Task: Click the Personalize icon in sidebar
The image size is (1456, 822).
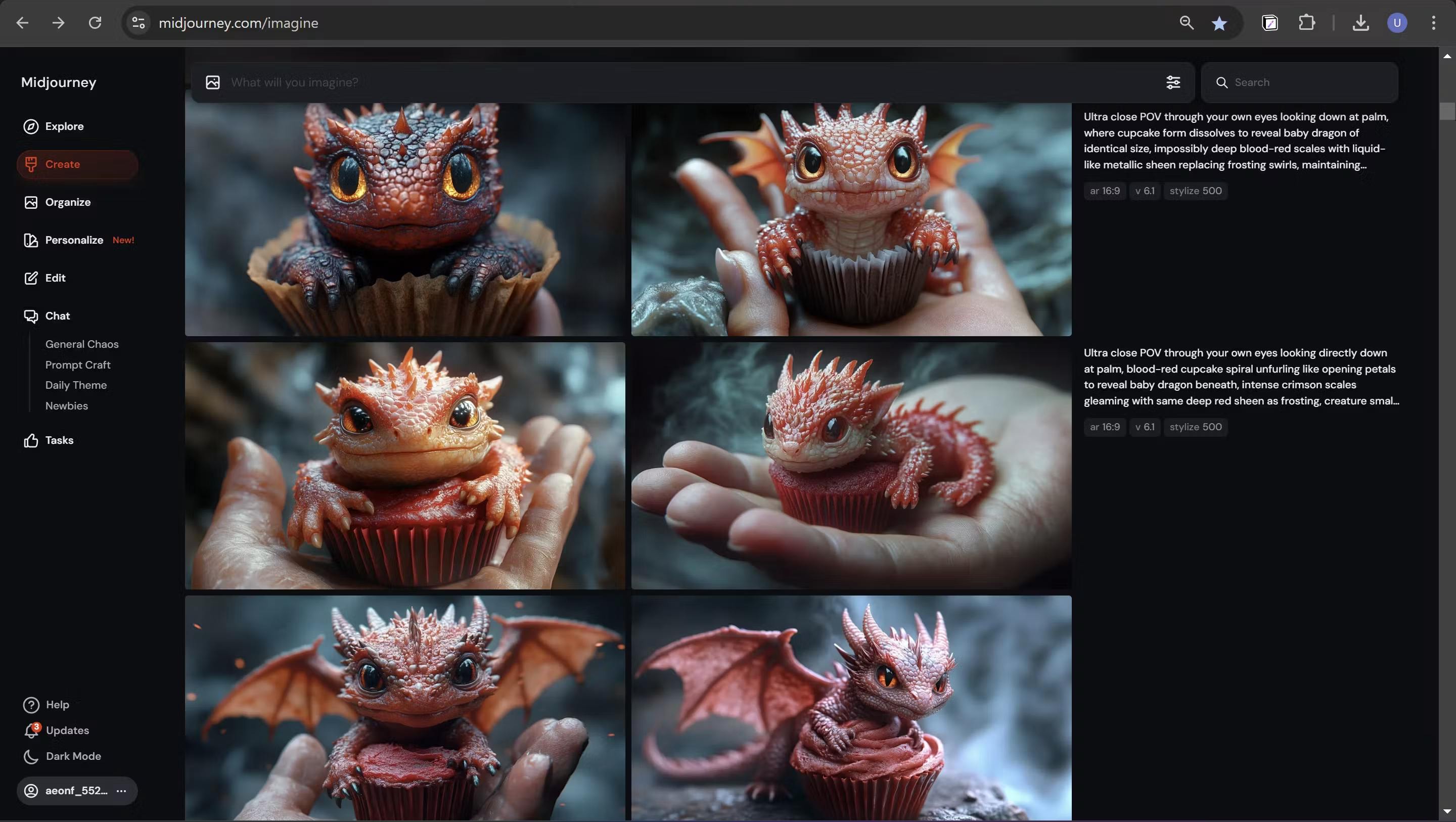Action: pos(30,240)
